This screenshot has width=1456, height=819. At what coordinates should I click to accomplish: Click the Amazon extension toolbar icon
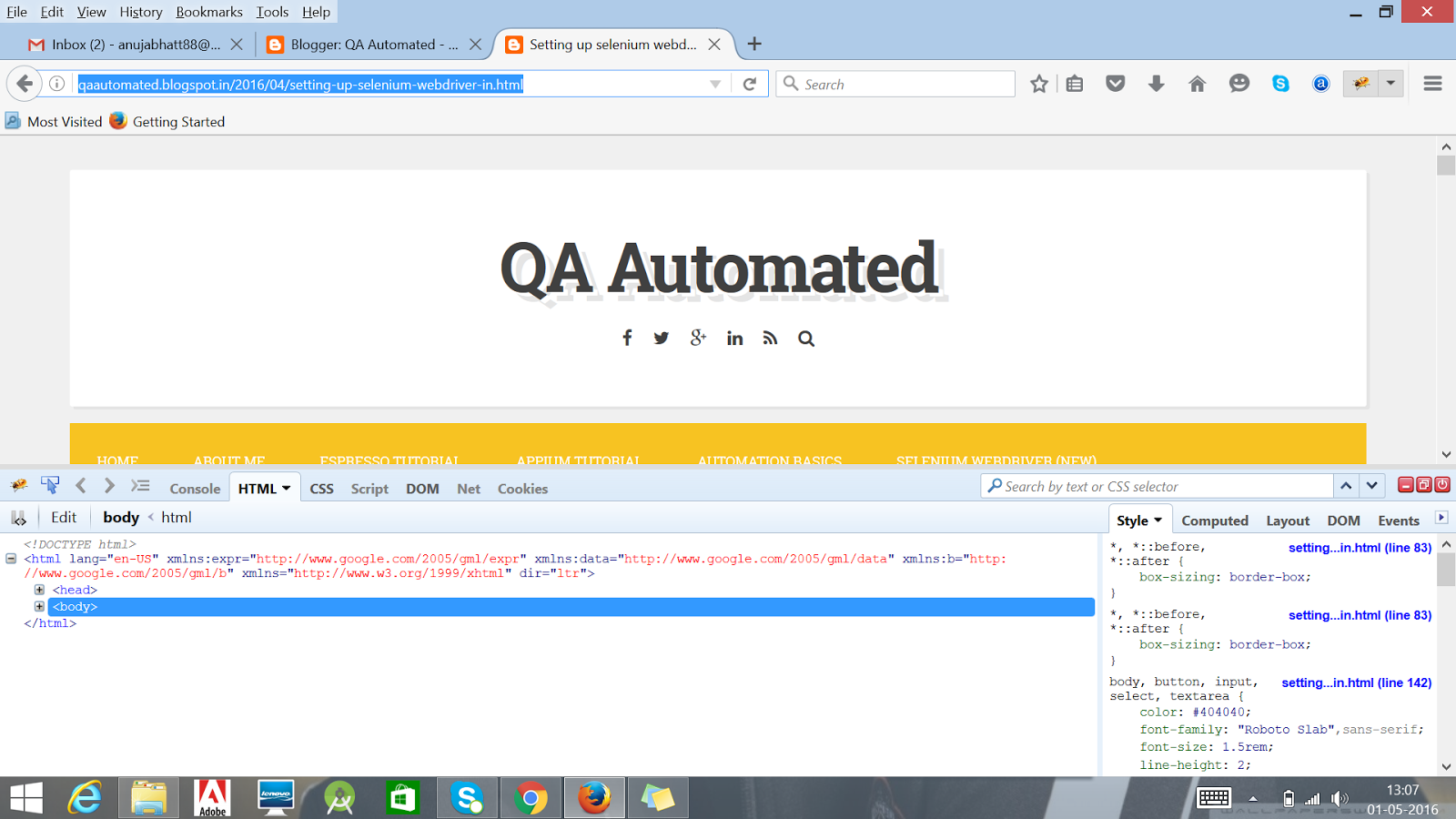[1321, 84]
